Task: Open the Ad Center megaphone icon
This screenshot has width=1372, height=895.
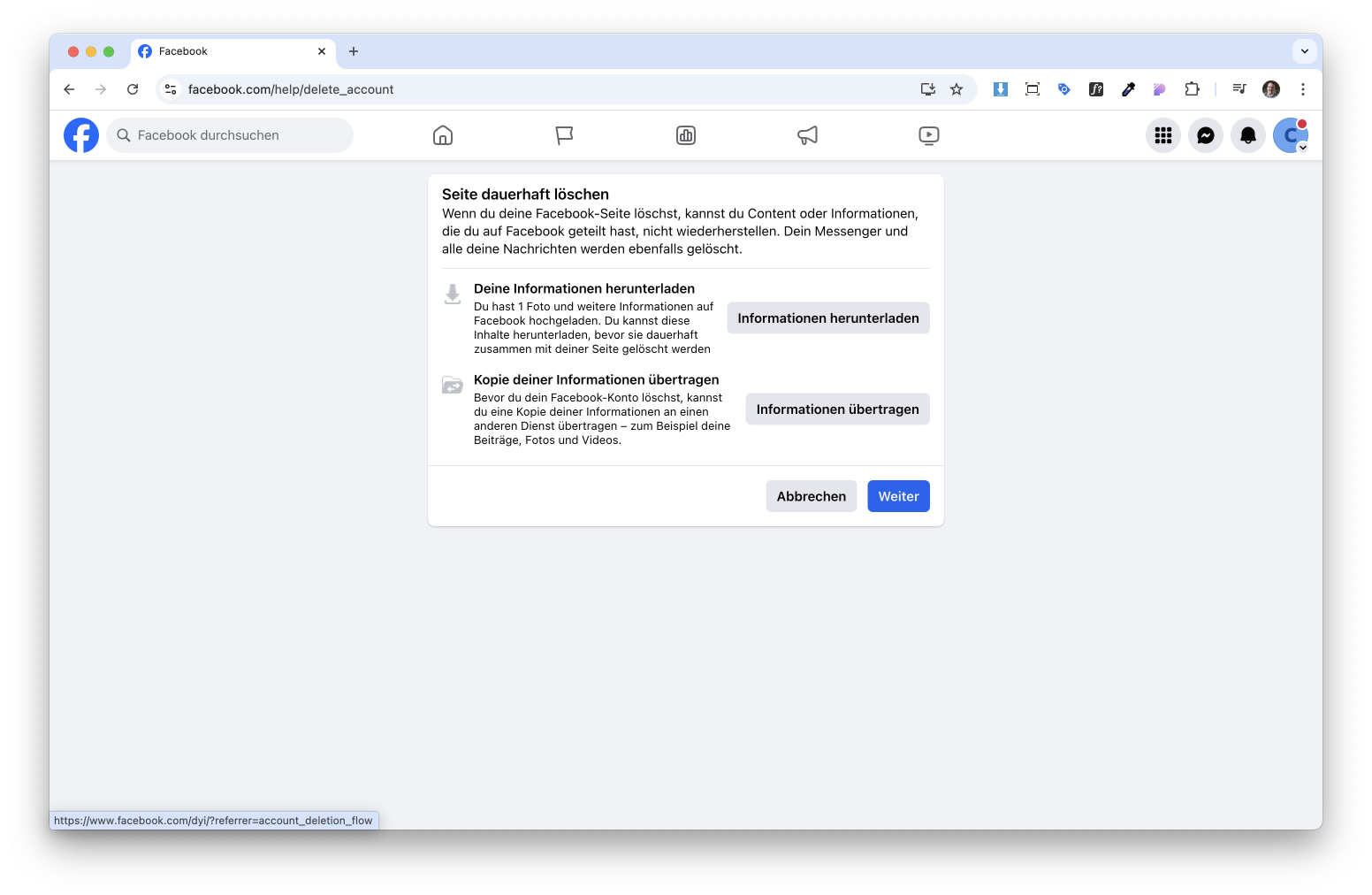Action: pyautogui.click(x=807, y=135)
